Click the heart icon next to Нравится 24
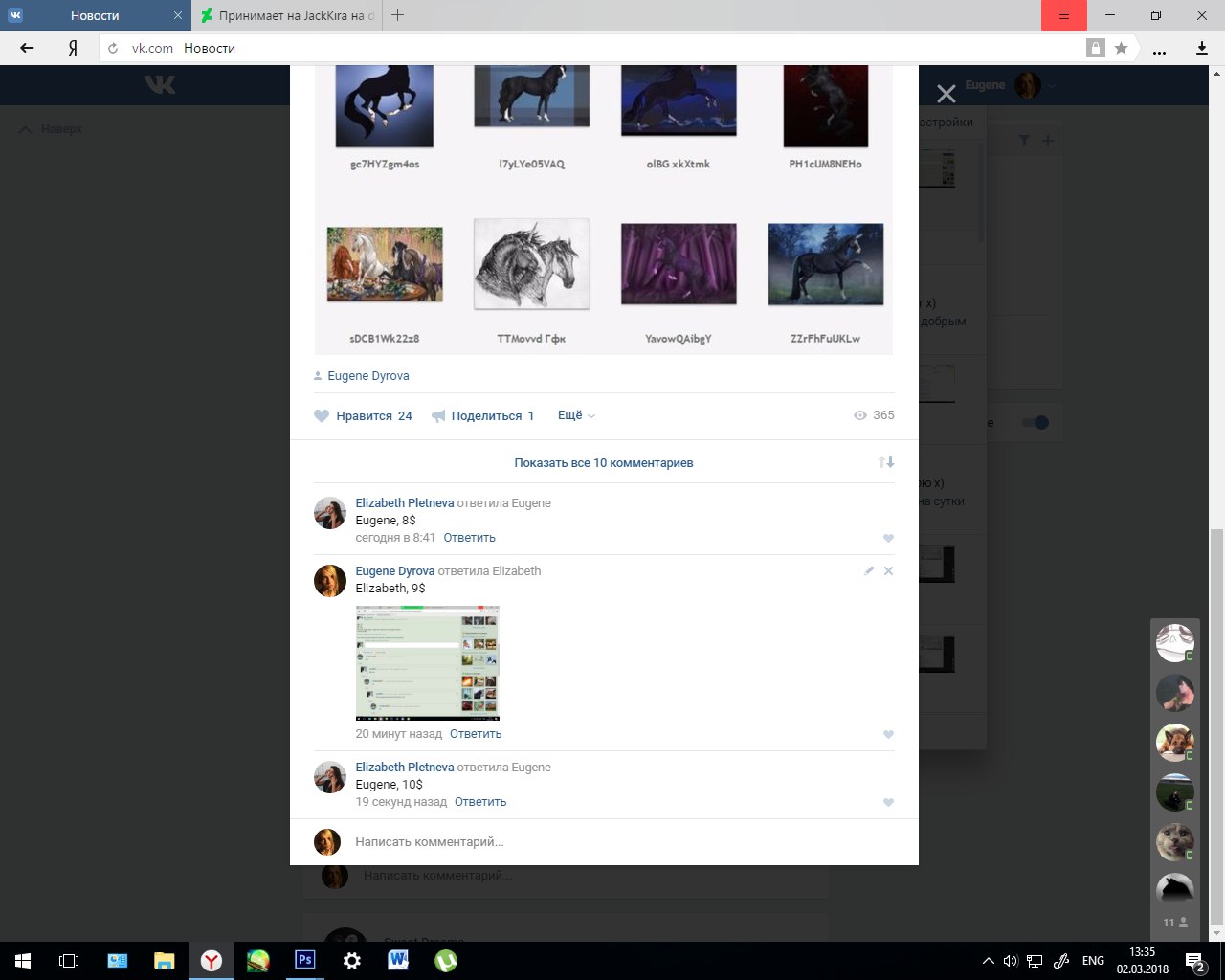Viewport: 1225px width, 980px height. click(322, 416)
